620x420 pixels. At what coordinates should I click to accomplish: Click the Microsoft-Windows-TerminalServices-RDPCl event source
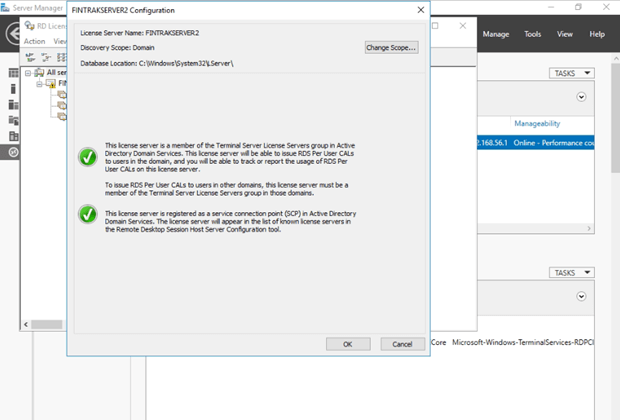pos(523,342)
